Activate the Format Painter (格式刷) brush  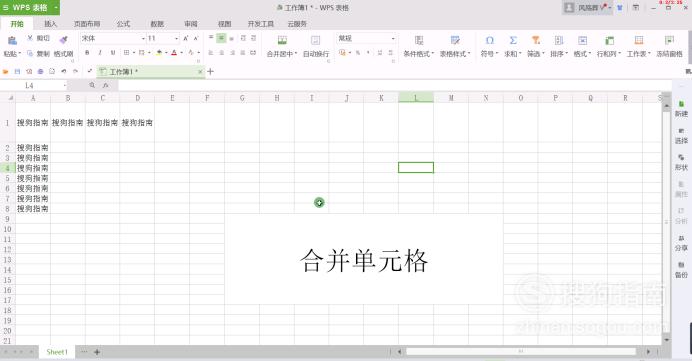pyautogui.click(x=64, y=40)
